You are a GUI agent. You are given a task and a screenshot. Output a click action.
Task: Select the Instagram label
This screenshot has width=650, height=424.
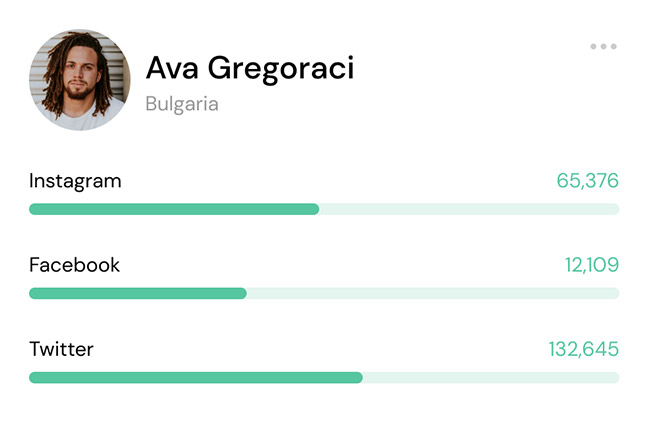tap(75, 181)
